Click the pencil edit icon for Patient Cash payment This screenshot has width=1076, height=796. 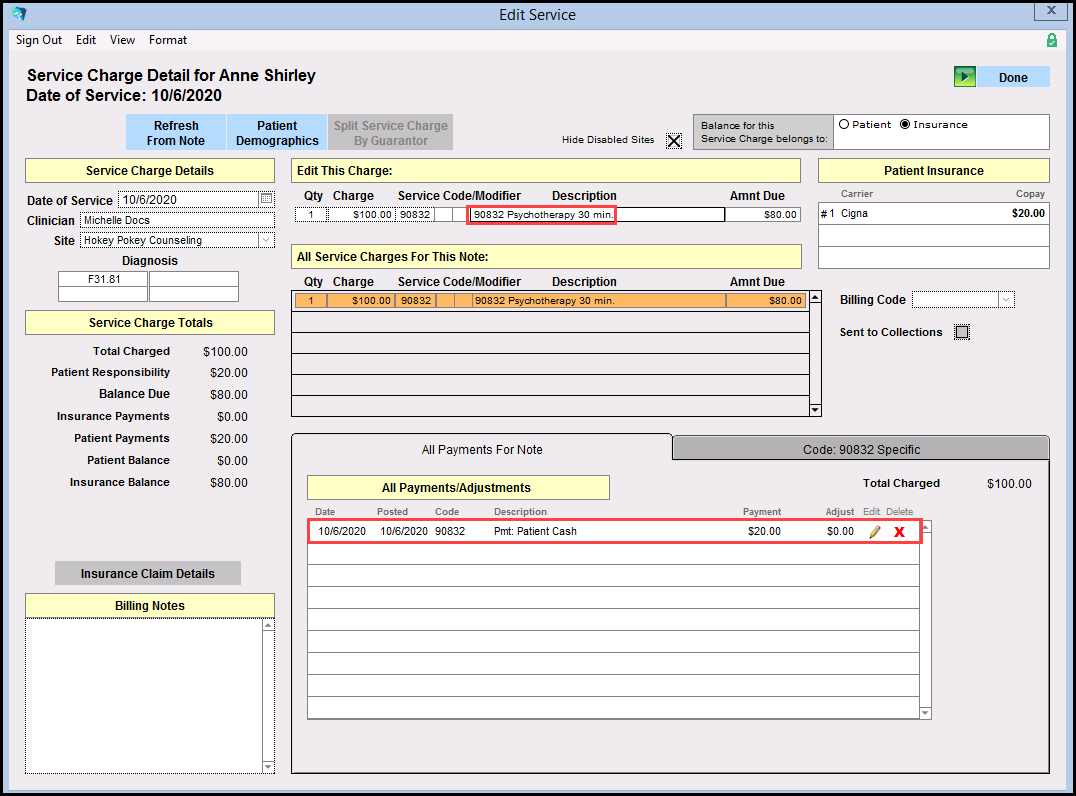[x=874, y=532]
